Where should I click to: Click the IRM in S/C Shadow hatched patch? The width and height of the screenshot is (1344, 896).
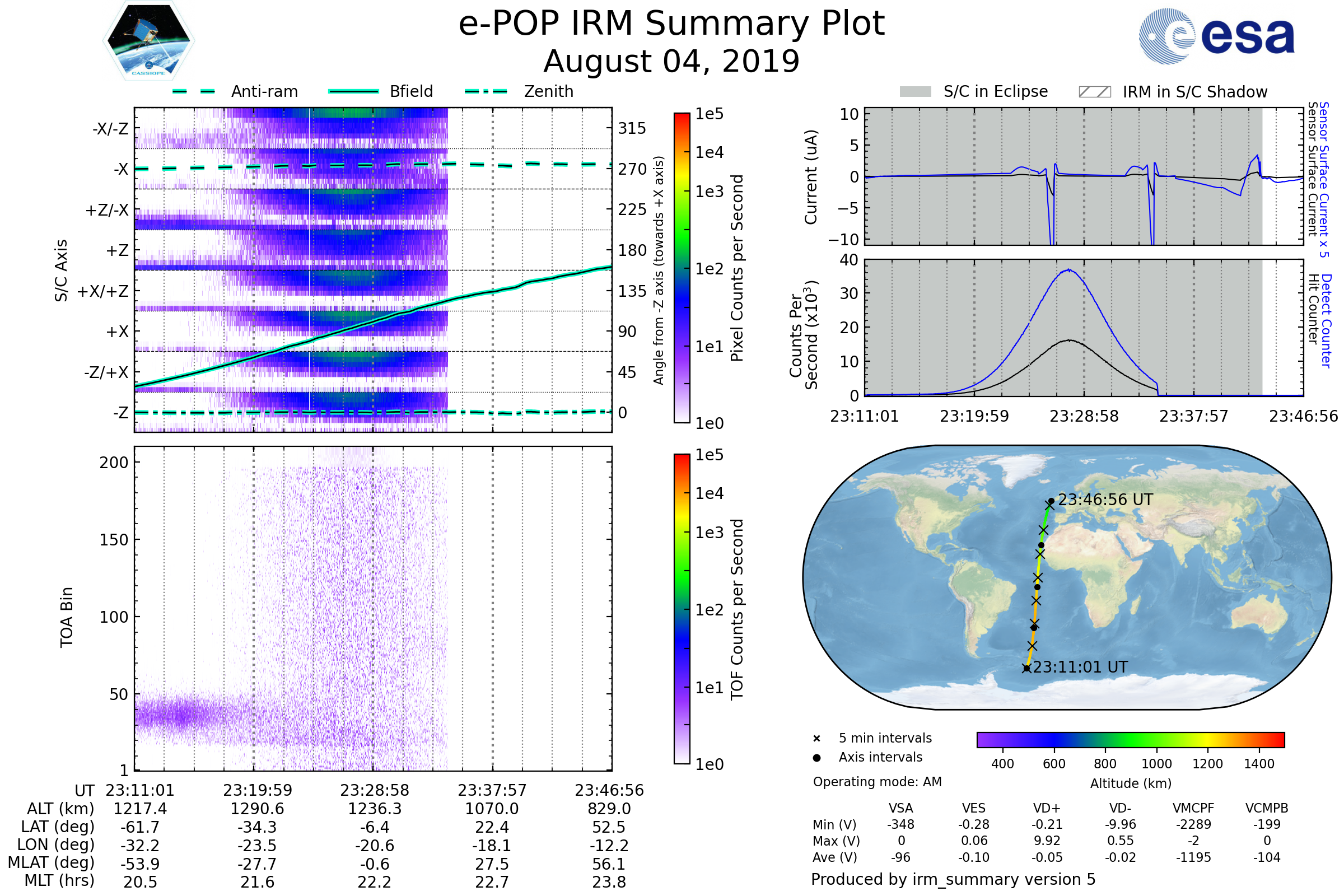click(x=1095, y=92)
